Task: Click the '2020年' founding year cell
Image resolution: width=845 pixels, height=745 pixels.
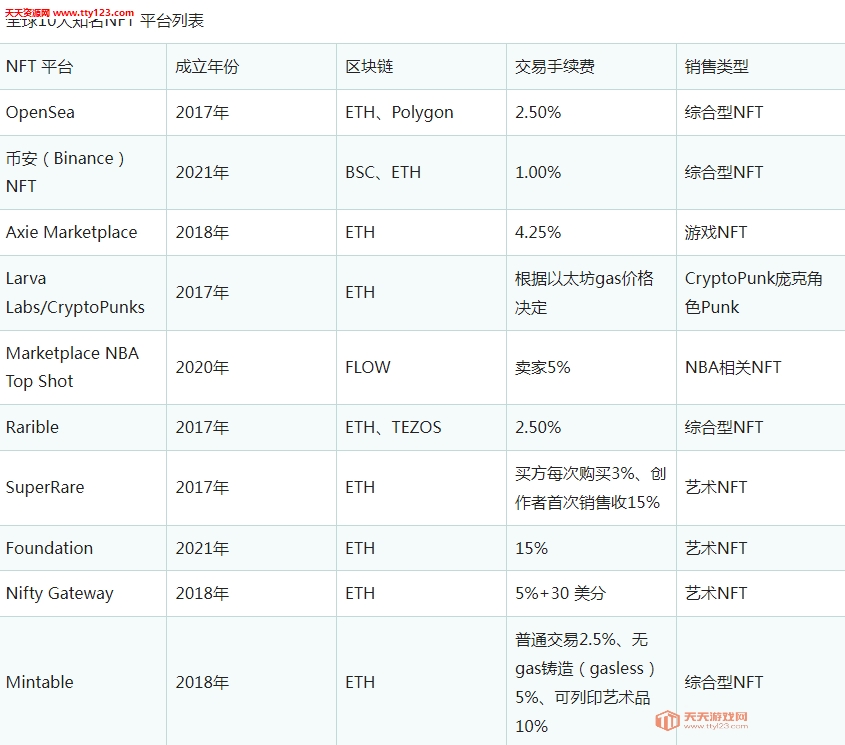Action: [x=202, y=367]
